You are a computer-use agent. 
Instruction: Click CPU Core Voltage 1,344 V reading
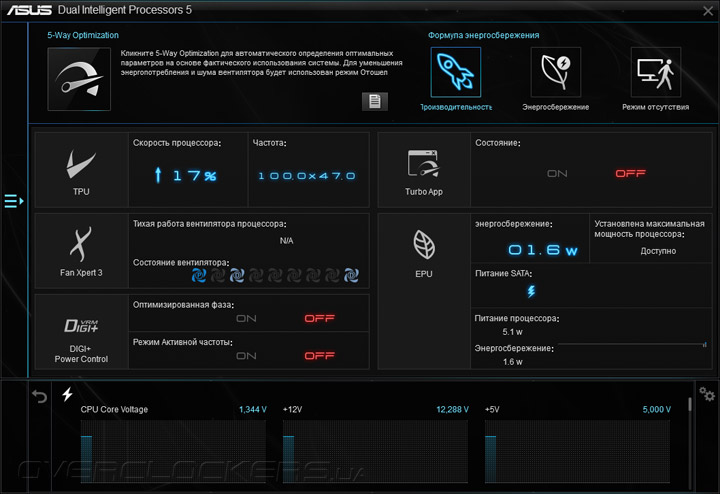click(253, 410)
